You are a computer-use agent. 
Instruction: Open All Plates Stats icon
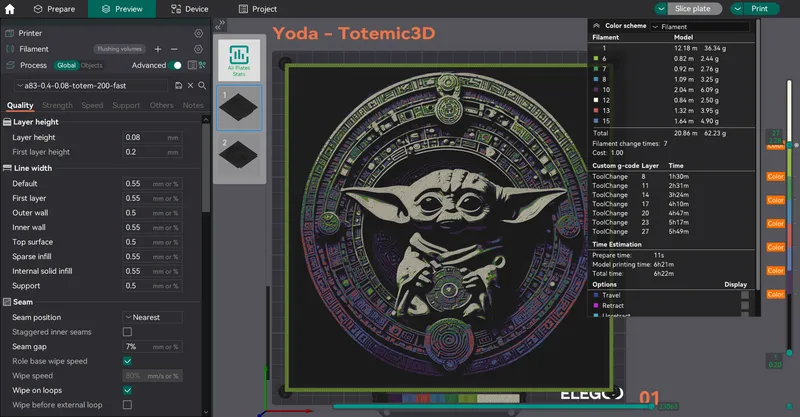coord(239,61)
